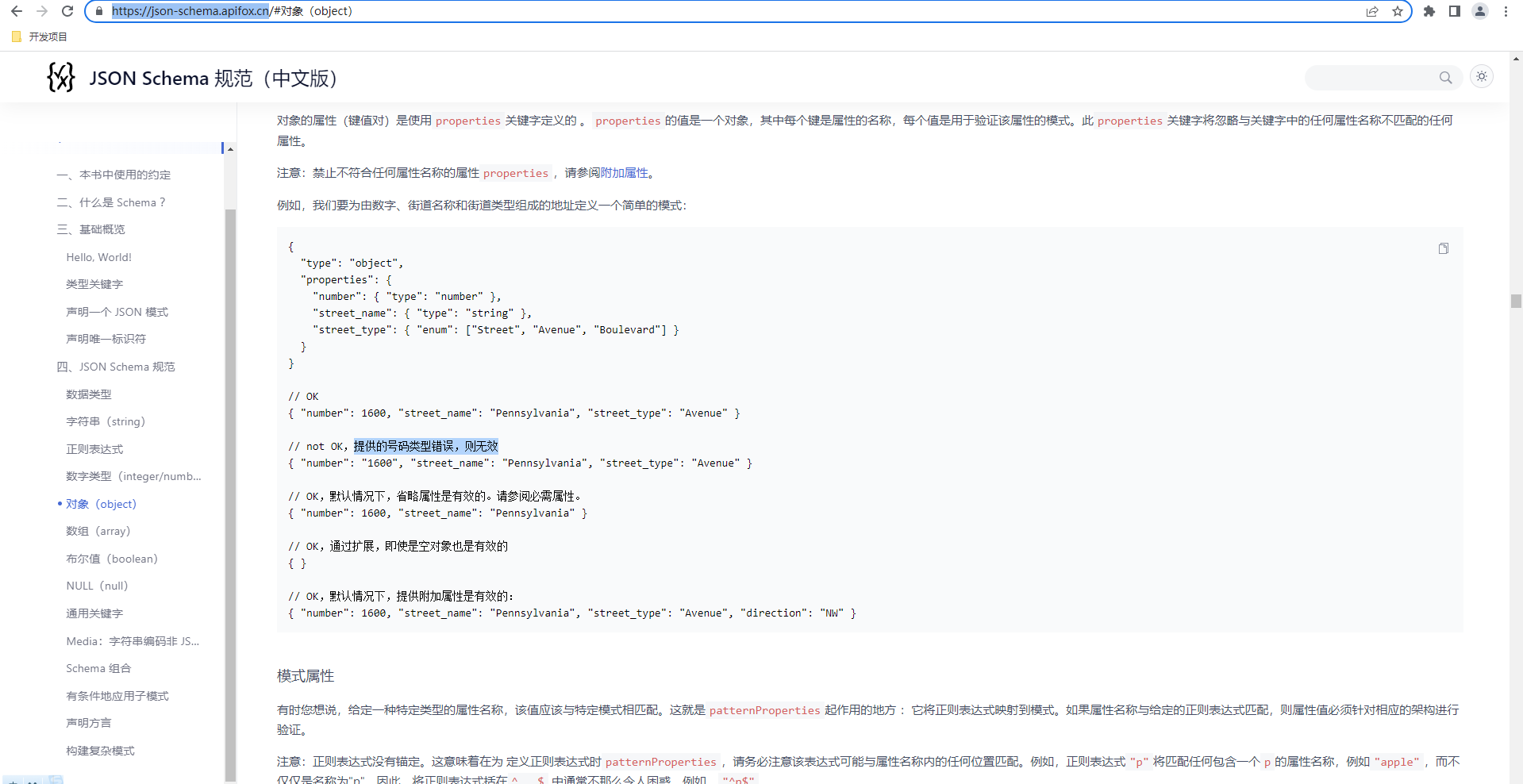Open 数据类型 in the sidebar
The height and width of the screenshot is (784, 1523).
(88, 394)
